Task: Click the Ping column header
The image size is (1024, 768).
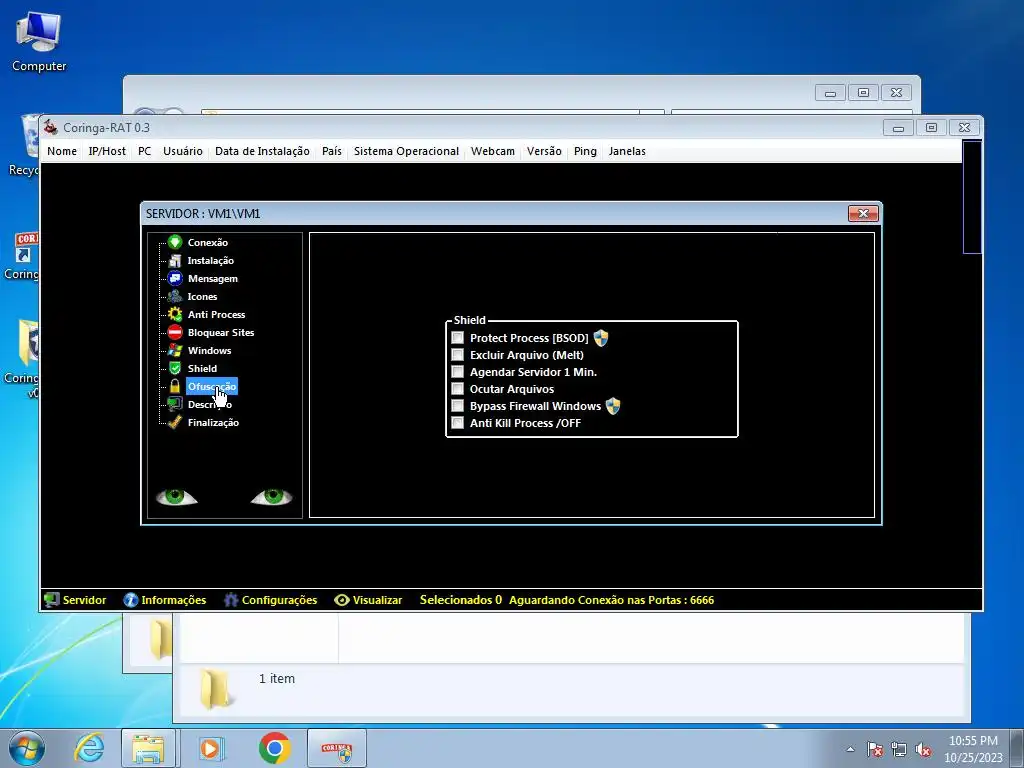Action: coord(585,151)
